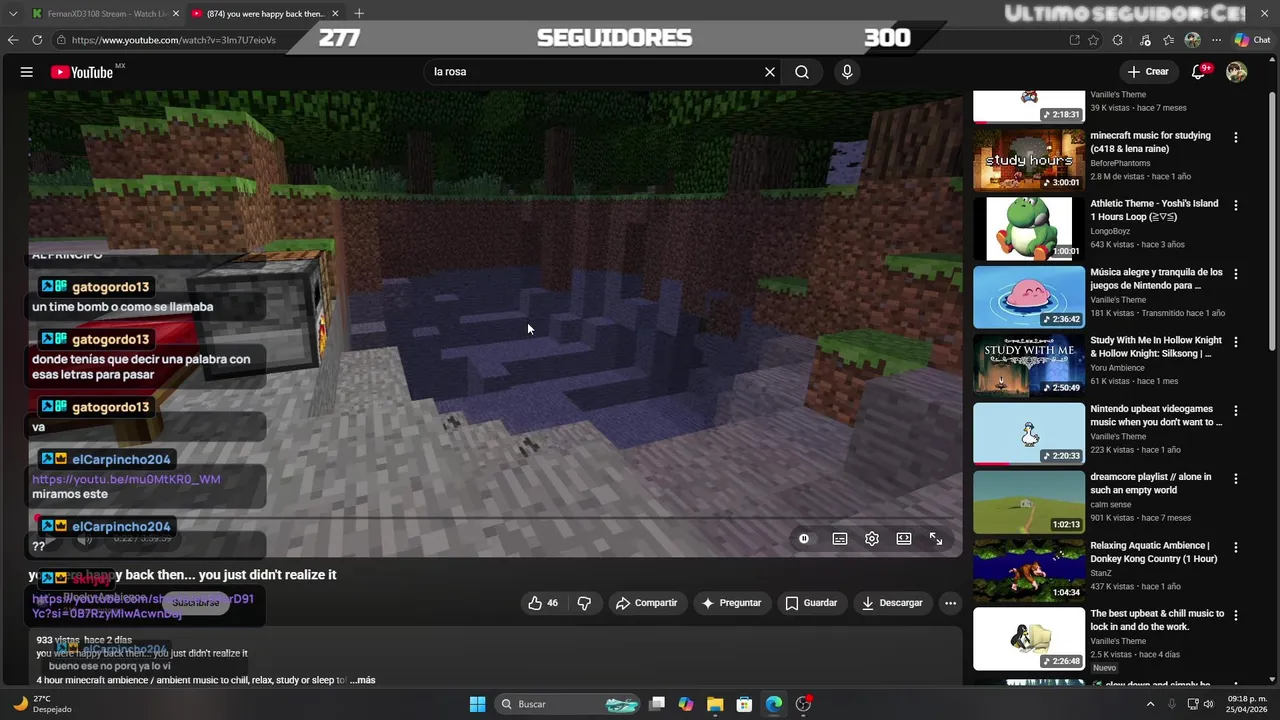Viewport: 1280px width, 720px height.
Task: Open the Donkey Kong 1:04:34 thumbnail
Action: 1029,570
